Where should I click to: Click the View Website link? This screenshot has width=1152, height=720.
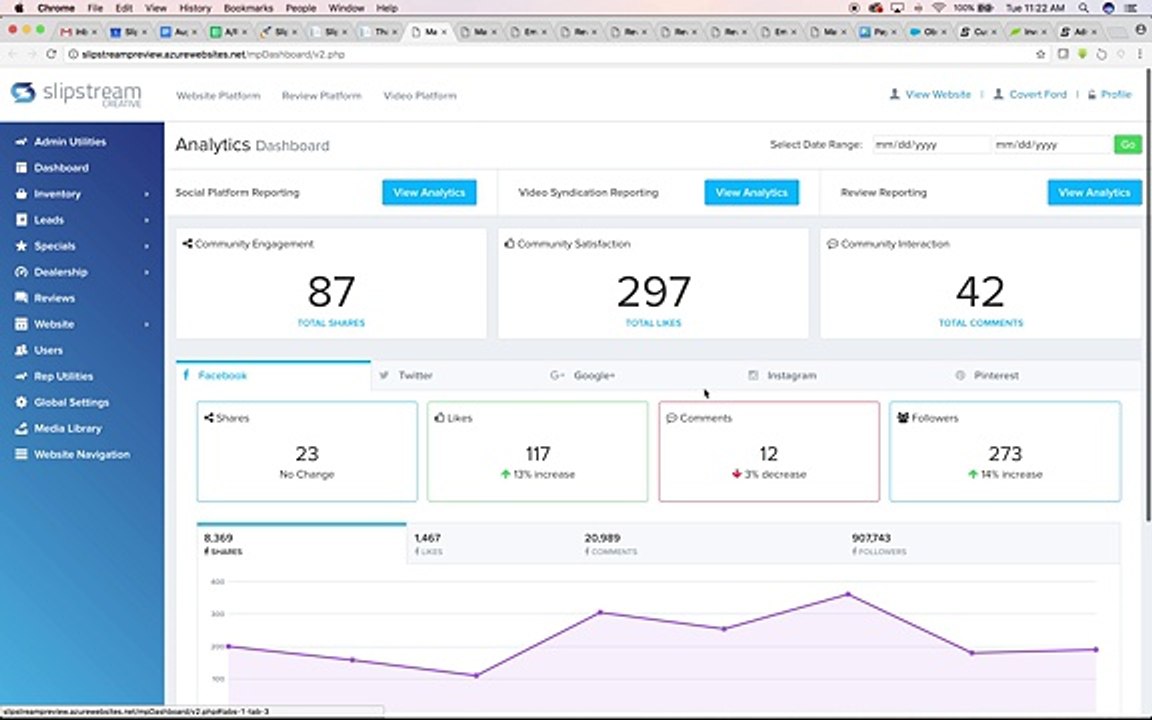tap(930, 94)
